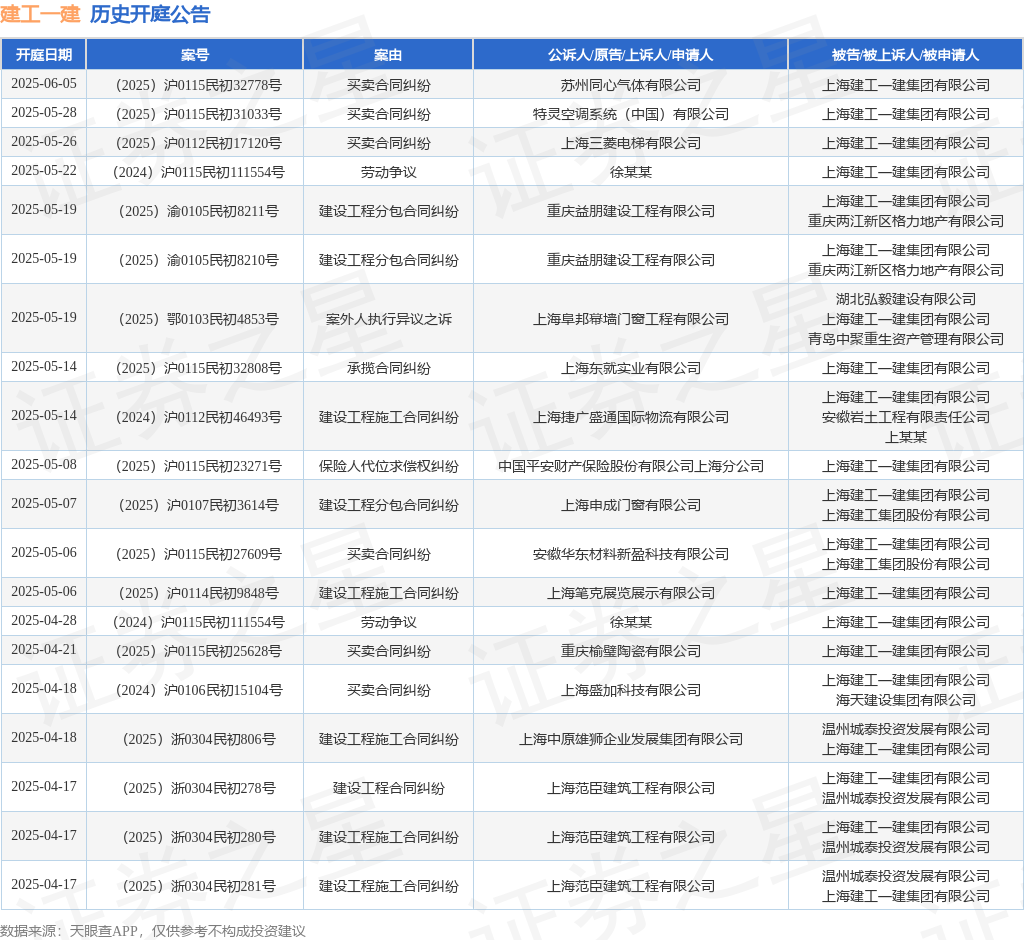The image size is (1024, 940).
Task: Click the 案由 column header
Action: pos(388,55)
